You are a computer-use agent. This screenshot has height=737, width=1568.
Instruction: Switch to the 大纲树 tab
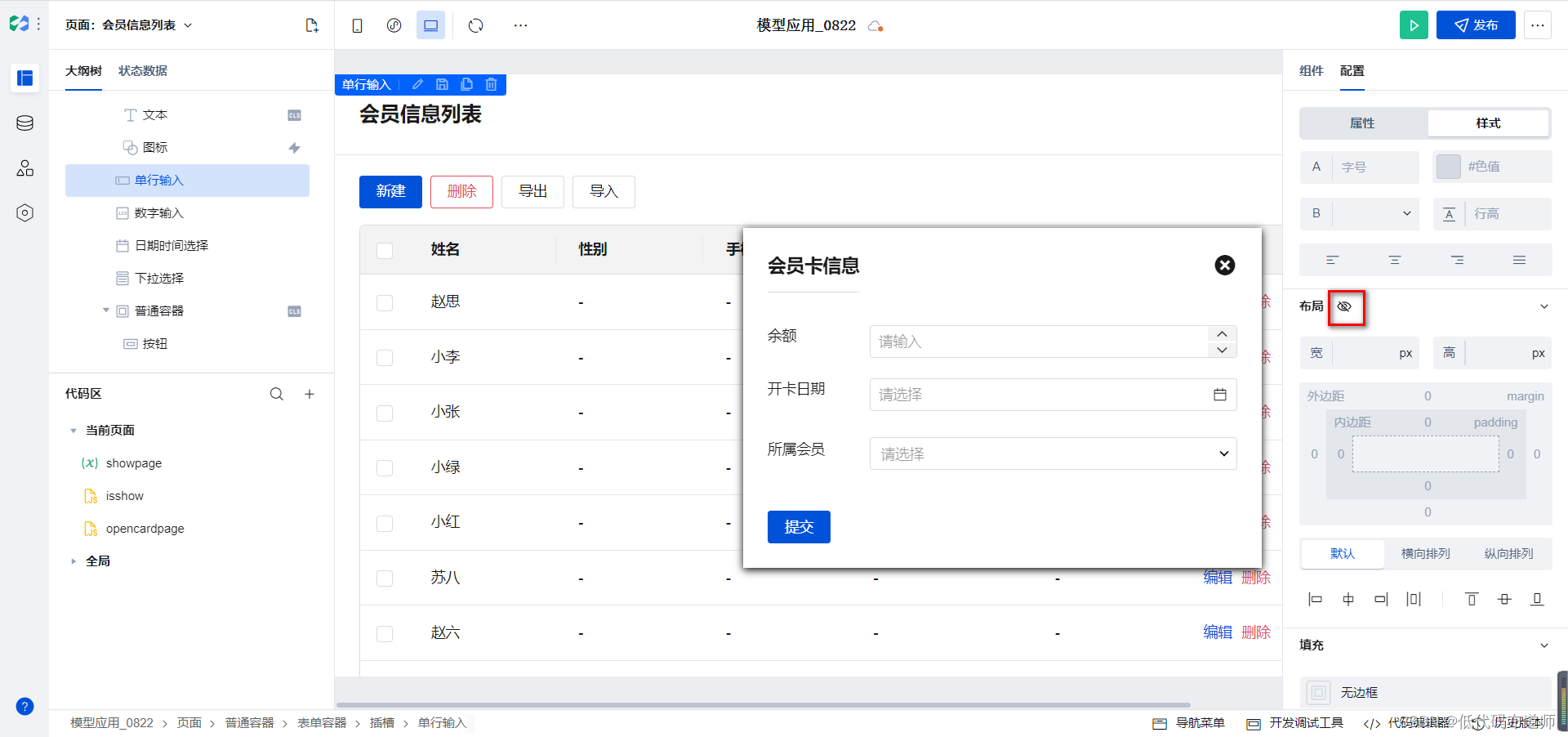(x=83, y=71)
